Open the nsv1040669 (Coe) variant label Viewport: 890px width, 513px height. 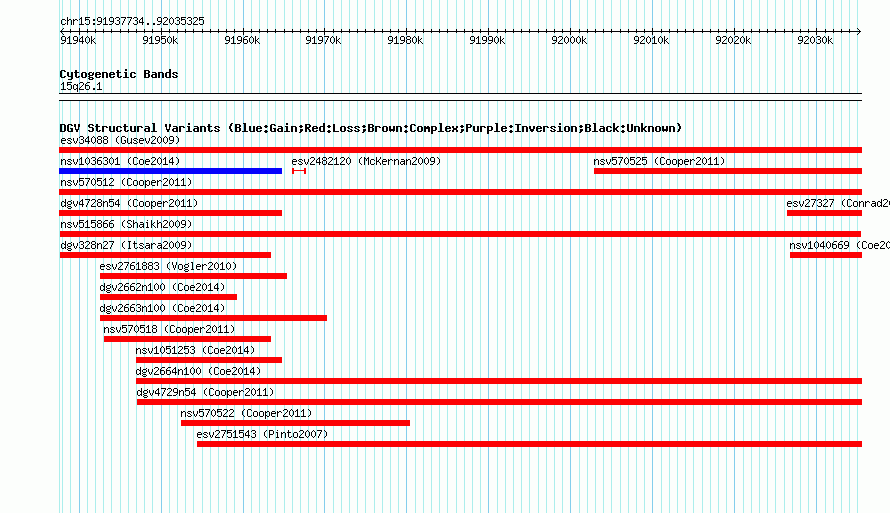839,245
